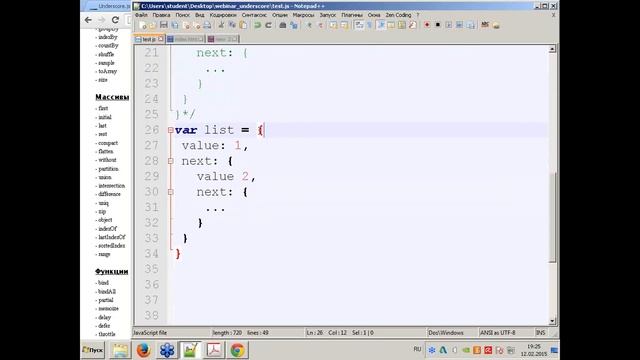Collapse fold marker at line 26

(171, 130)
